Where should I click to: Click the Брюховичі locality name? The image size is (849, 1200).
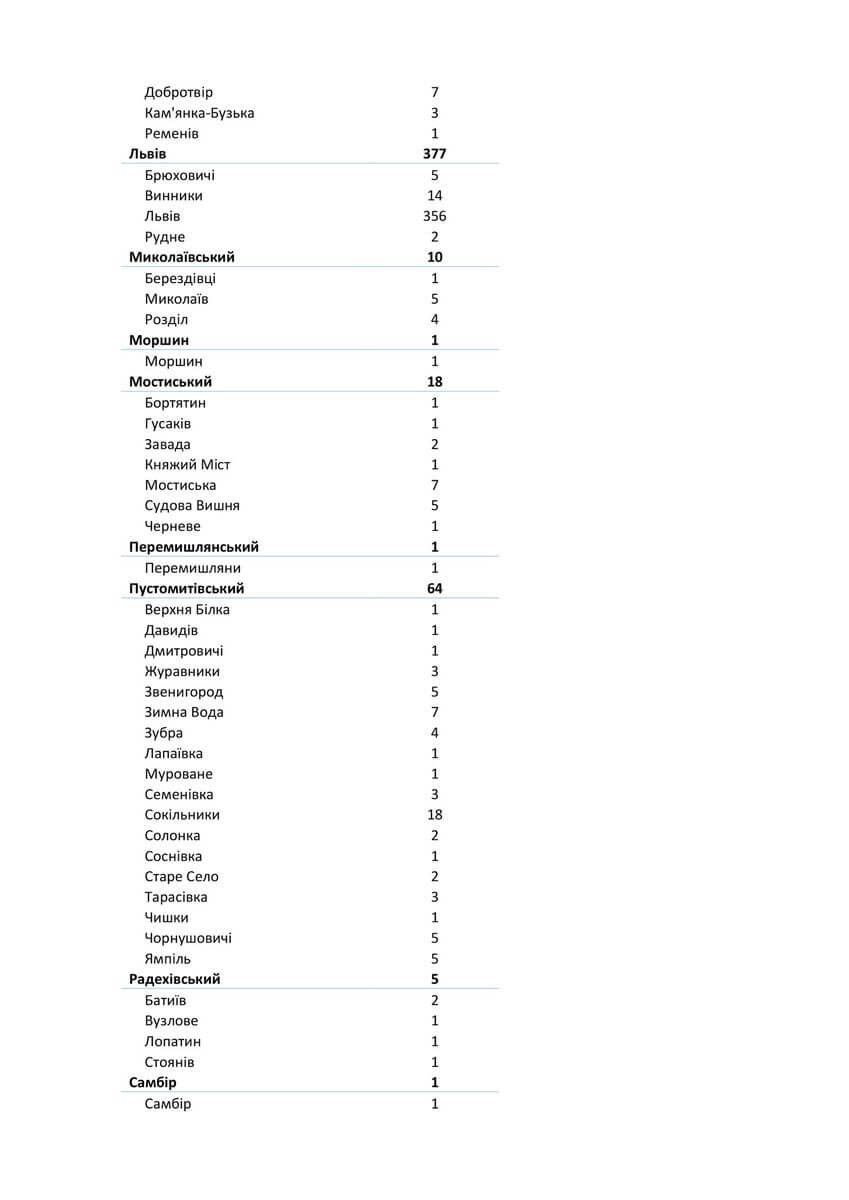coord(180,176)
